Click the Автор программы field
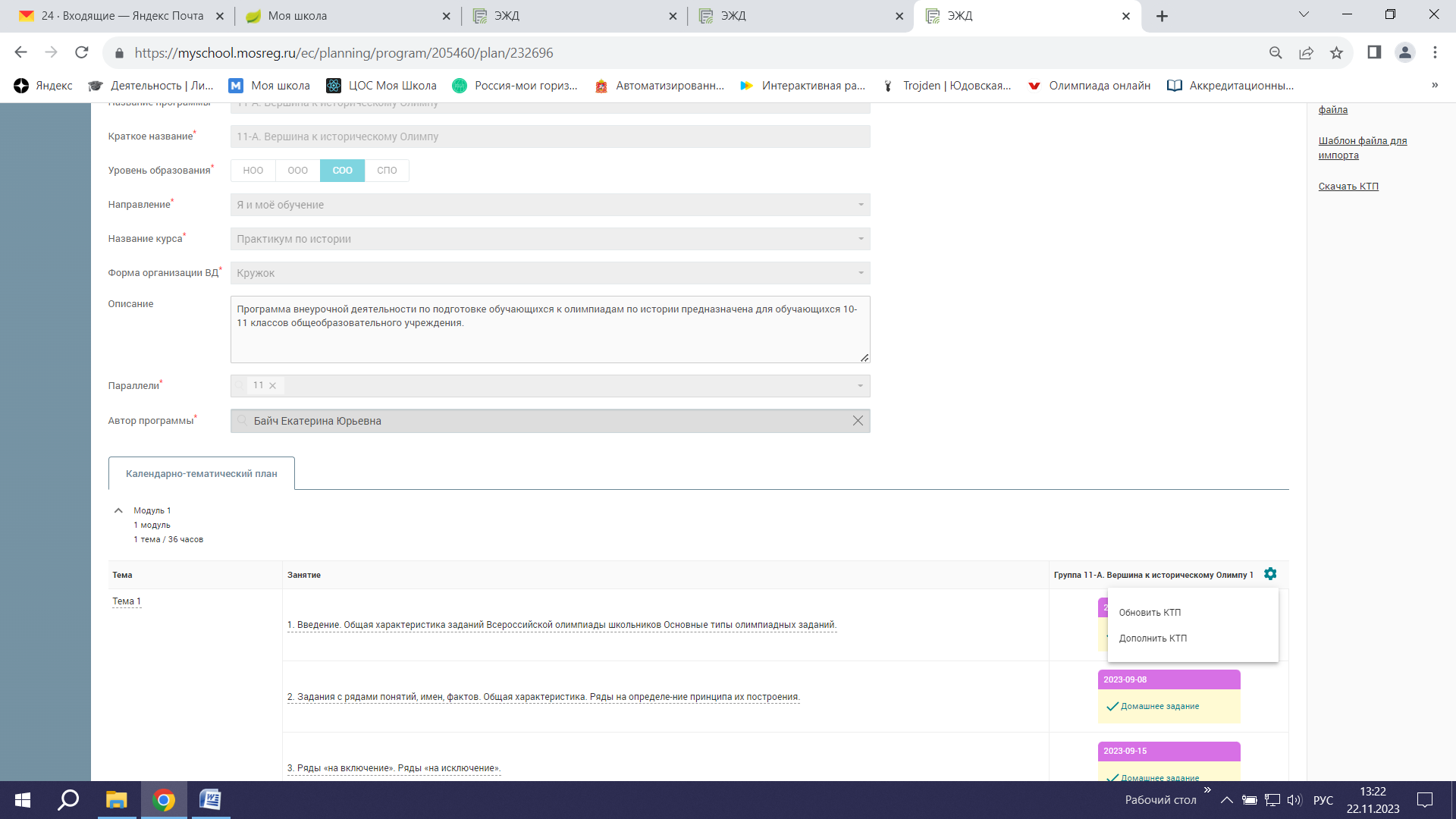Viewport: 1456px width, 819px height. coord(551,421)
